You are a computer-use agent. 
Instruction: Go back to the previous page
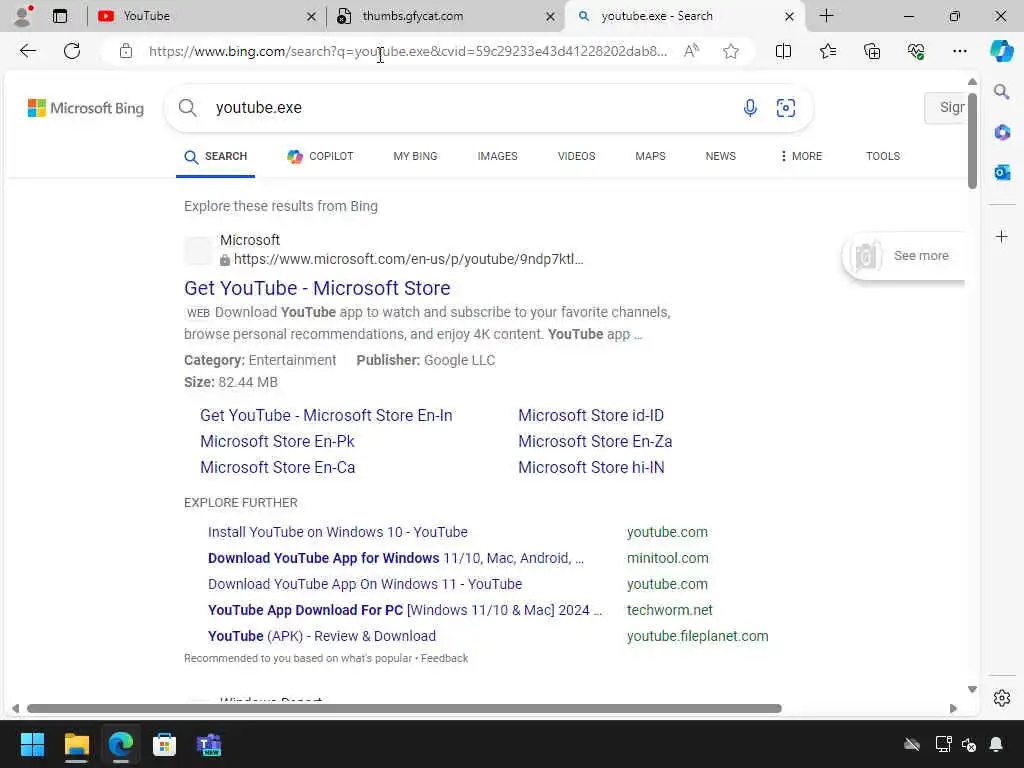[x=27, y=51]
